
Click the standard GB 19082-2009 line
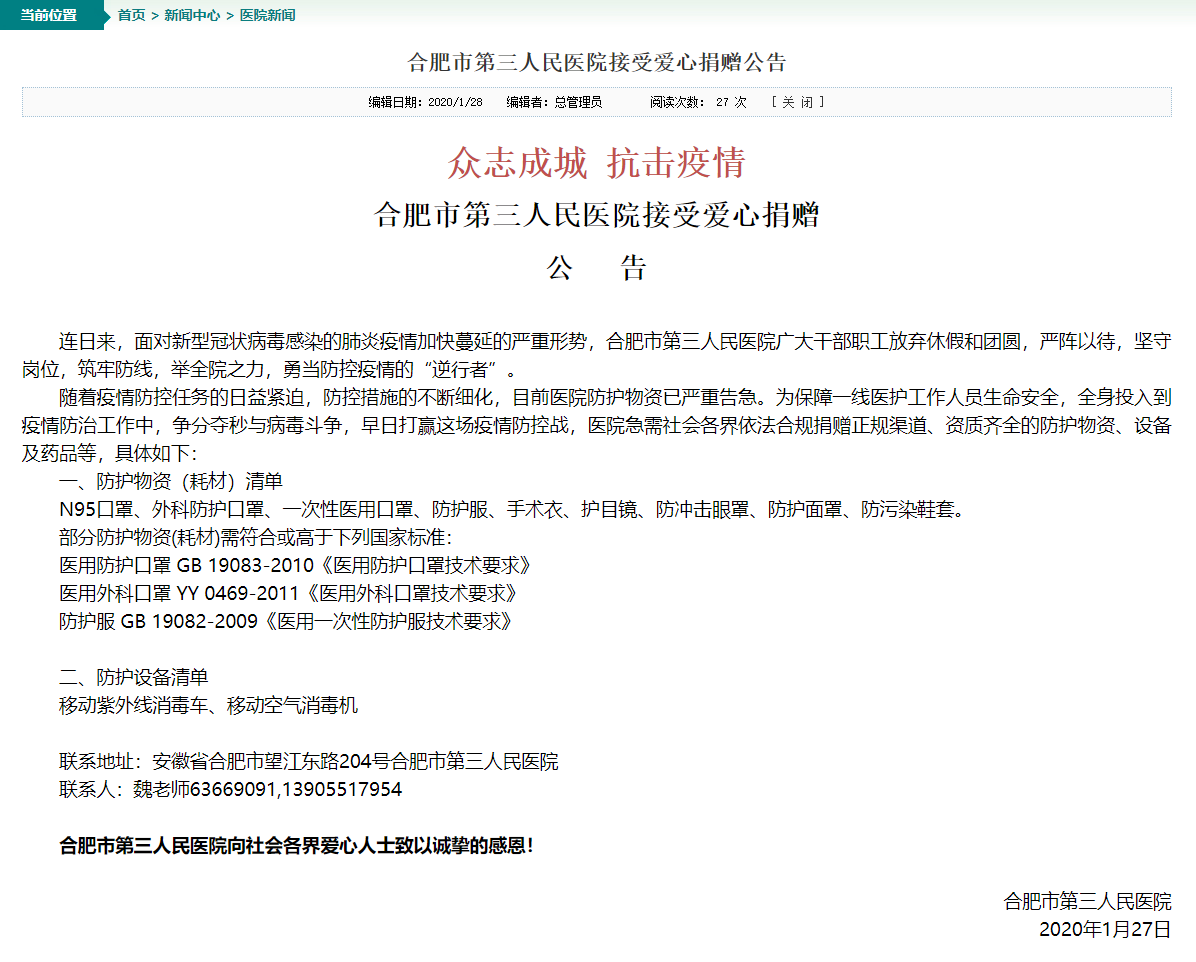pos(285,622)
